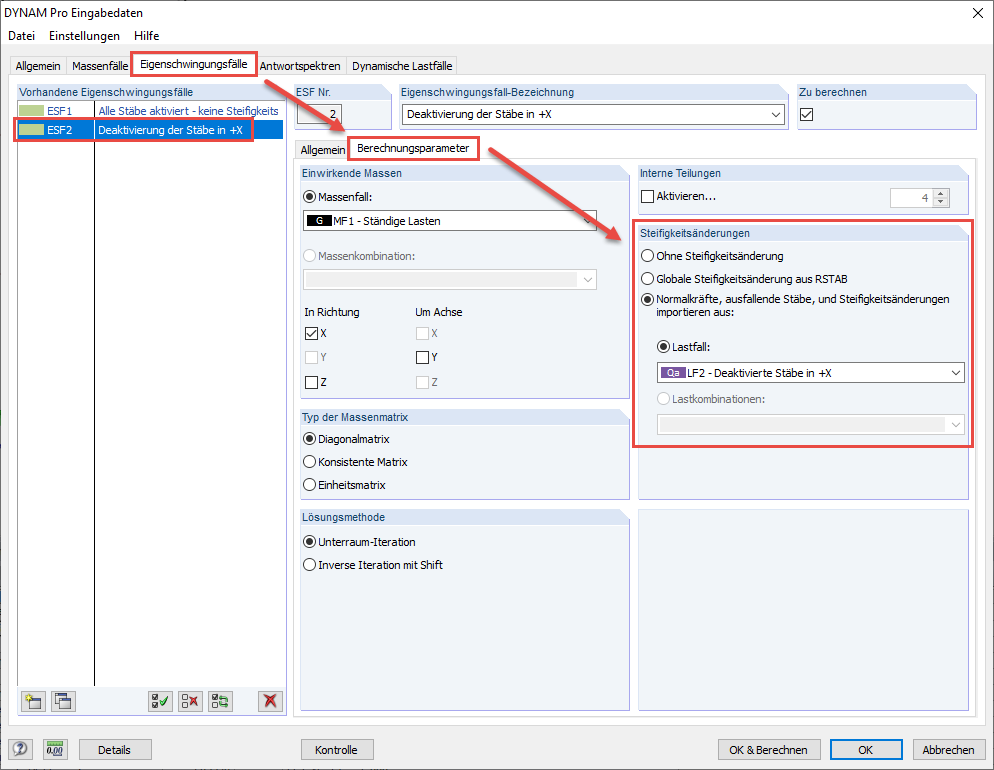Check Um Achse Y checkbox

tap(422, 357)
